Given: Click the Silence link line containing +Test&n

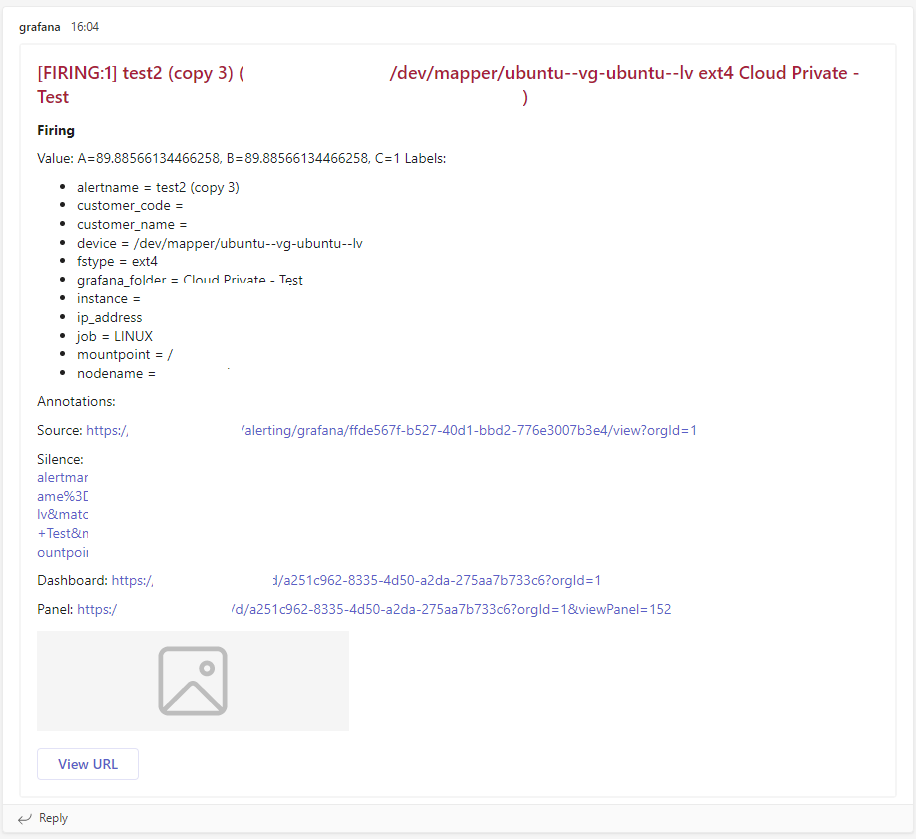Looking at the screenshot, I should (x=63, y=533).
